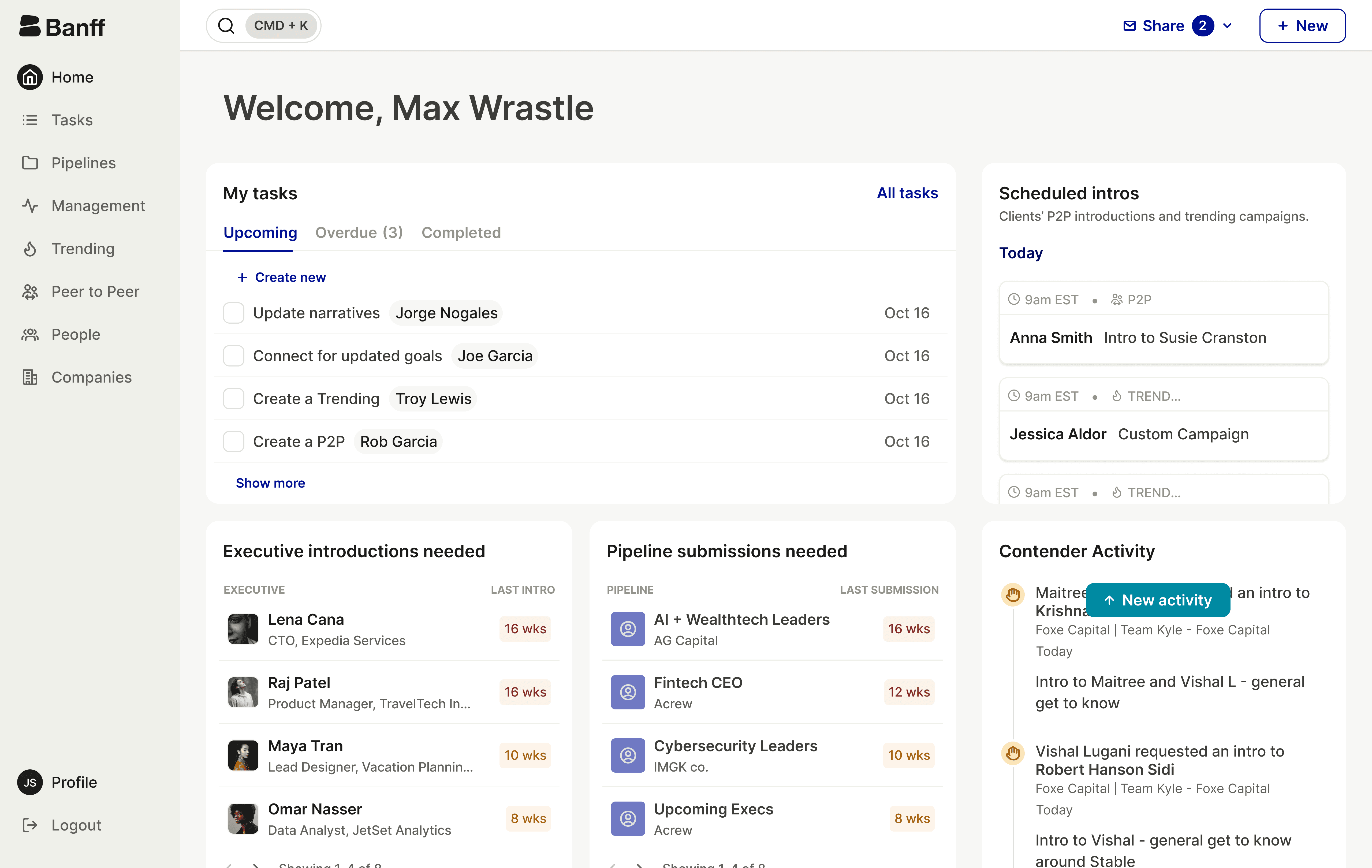Tick the Connect for updated goals checkbox

[x=234, y=356]
